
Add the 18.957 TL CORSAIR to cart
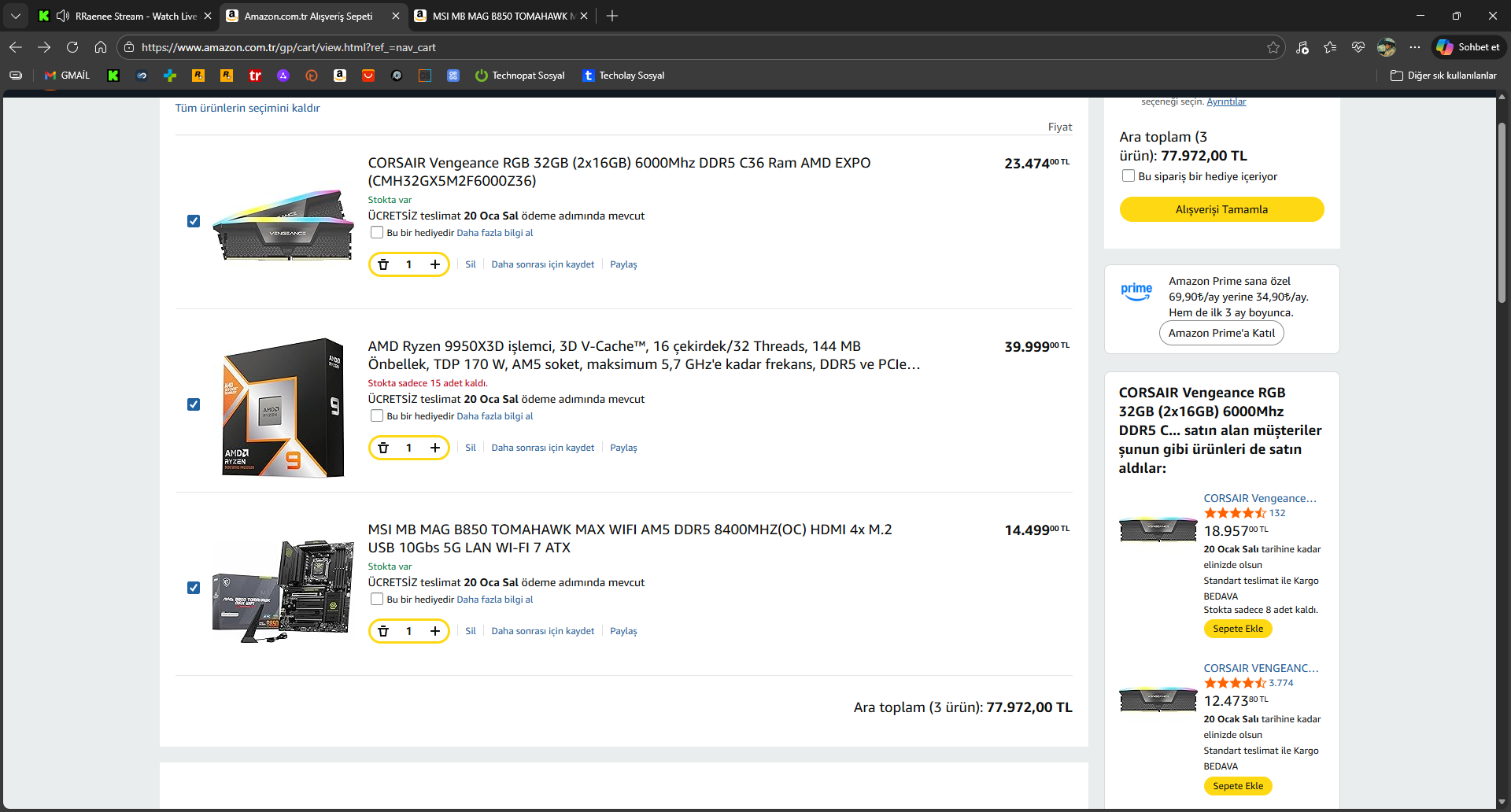(1238, 629)
